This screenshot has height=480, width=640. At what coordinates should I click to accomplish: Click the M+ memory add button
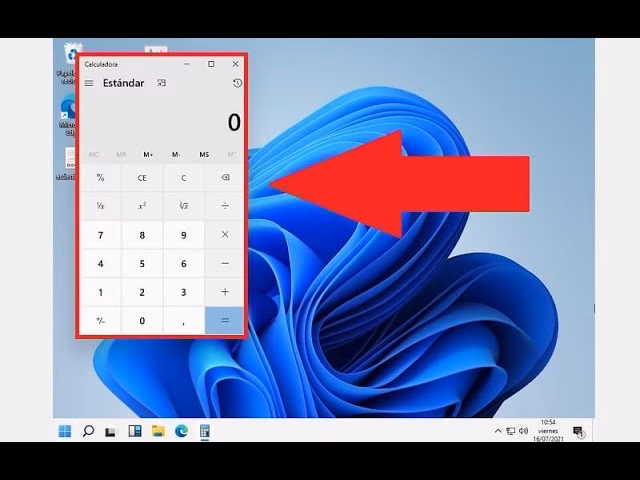point(148,154)
